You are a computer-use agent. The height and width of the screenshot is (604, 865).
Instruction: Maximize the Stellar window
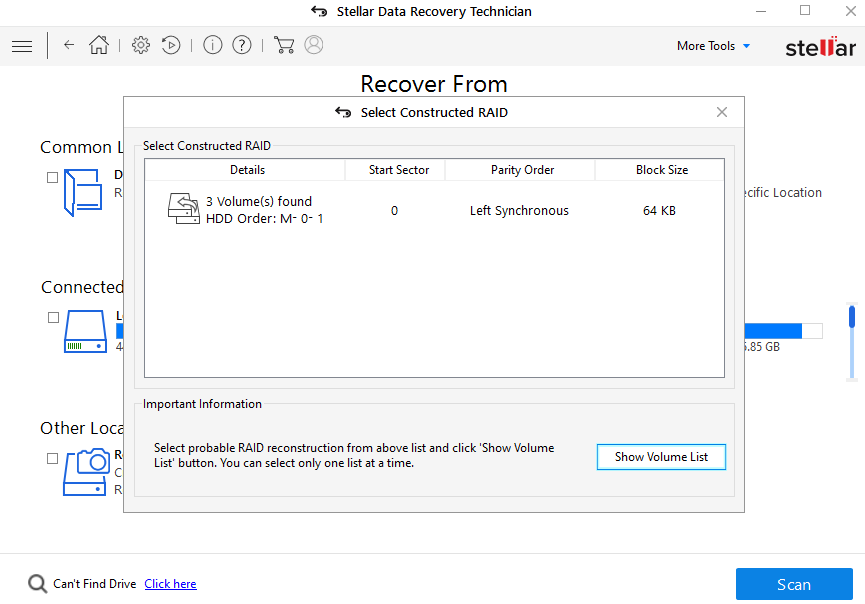click(805, 10)
